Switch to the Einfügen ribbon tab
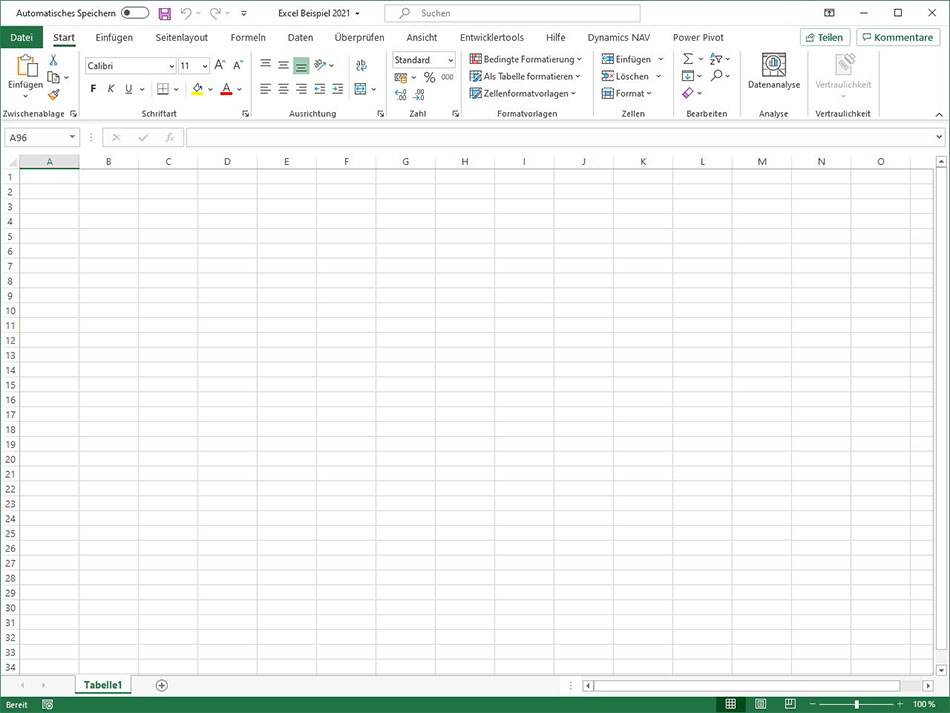 pos(114,38)
